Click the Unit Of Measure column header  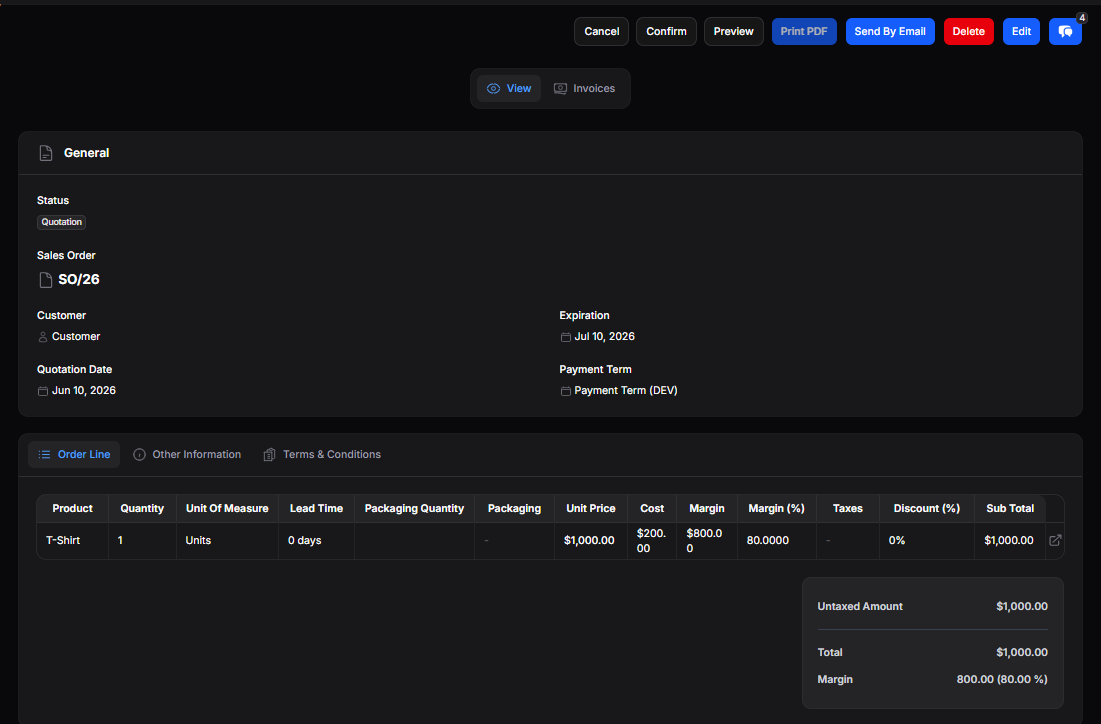point(227,508)
